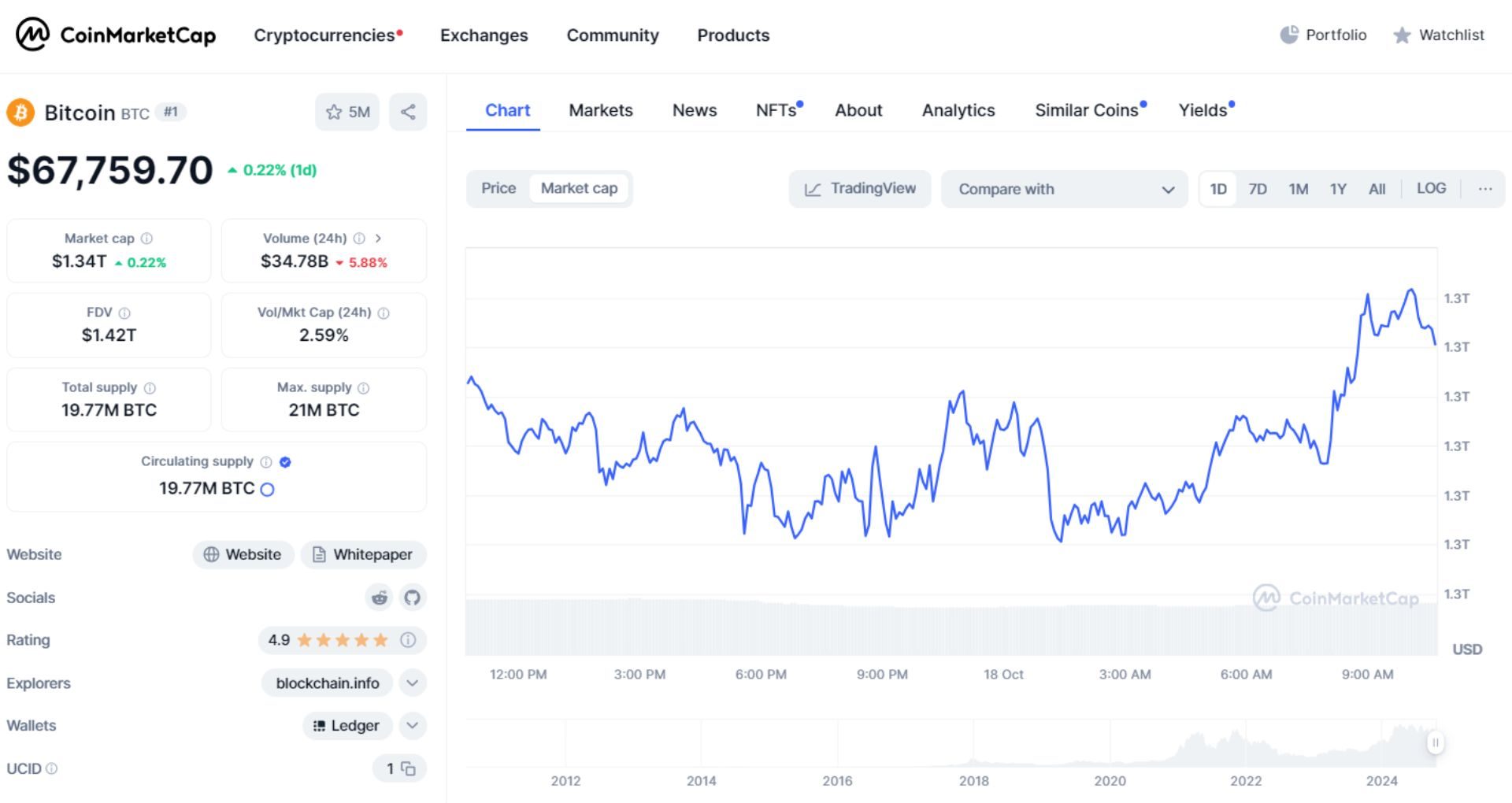1512x803 pixels.
Task: Open the Analytics tab
Action: pos(958,110)
